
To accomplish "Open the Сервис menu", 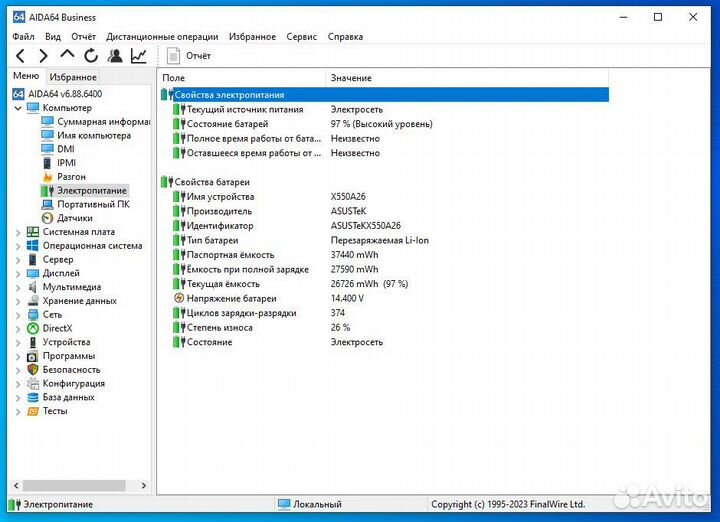I will tap(301, 36).
